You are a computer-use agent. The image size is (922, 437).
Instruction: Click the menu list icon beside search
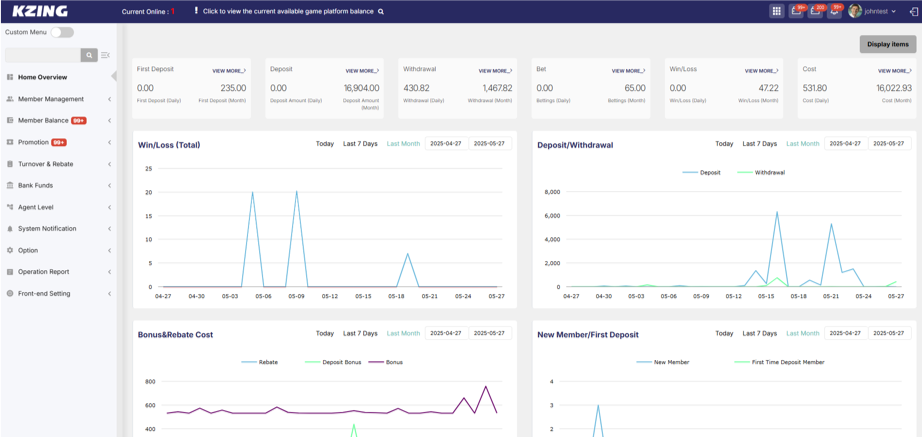point(105,56)
